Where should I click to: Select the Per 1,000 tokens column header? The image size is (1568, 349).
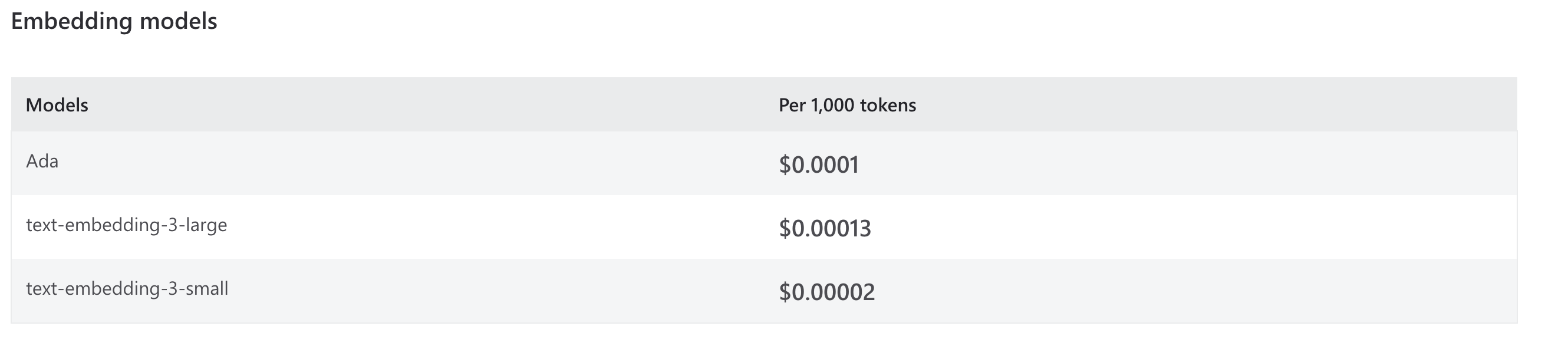[x=846, y=105]
